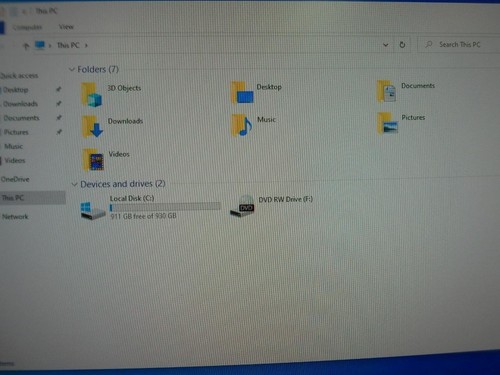The image size is (500, 375).
Task: Click the Videos folder label in Folders
Action: (x=119, y=154)
